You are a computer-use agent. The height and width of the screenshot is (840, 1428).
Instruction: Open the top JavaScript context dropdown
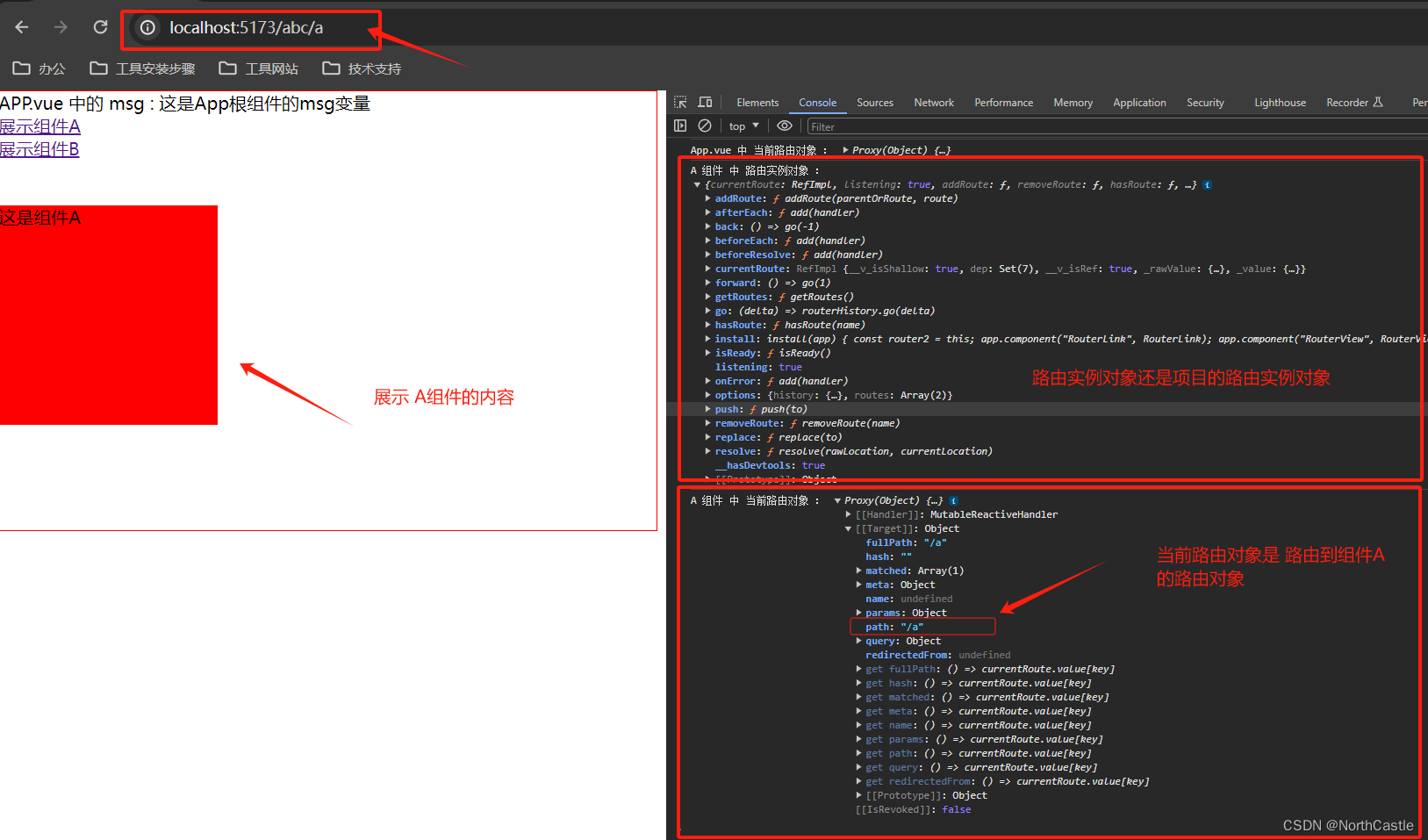(743, 126)
